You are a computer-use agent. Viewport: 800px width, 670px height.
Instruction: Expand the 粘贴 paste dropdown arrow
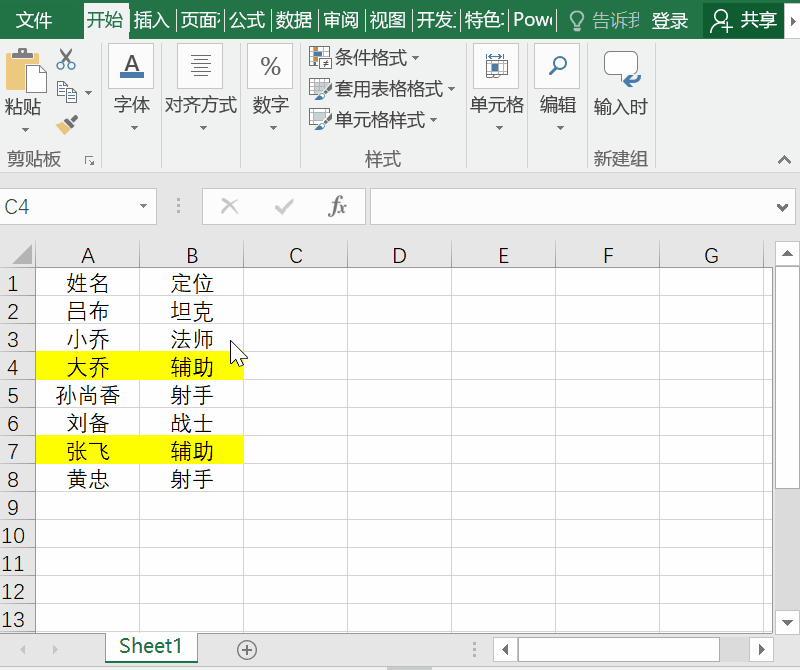click(25, 130)
